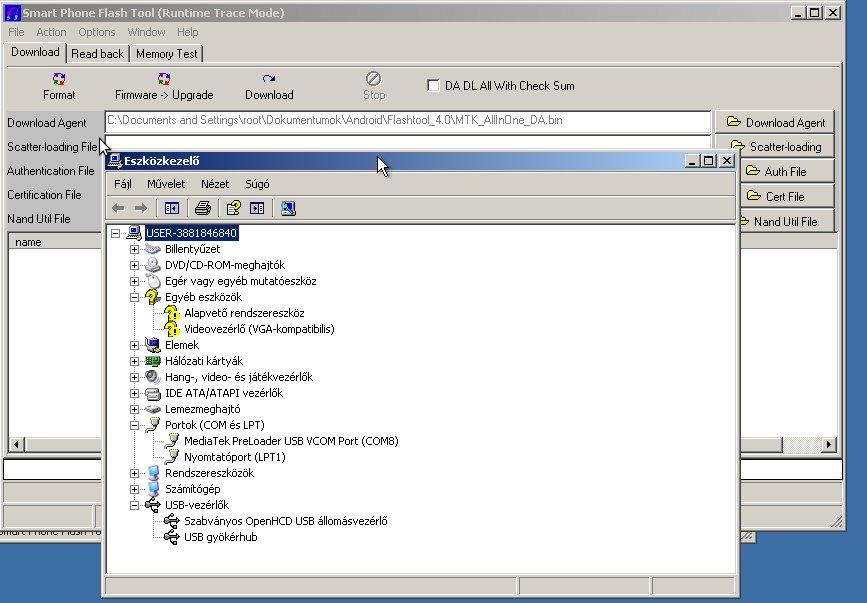The height and width of the screenshot is (603, 867).
Task: Open Flash Tool Help menu
Action: (187, 32)
